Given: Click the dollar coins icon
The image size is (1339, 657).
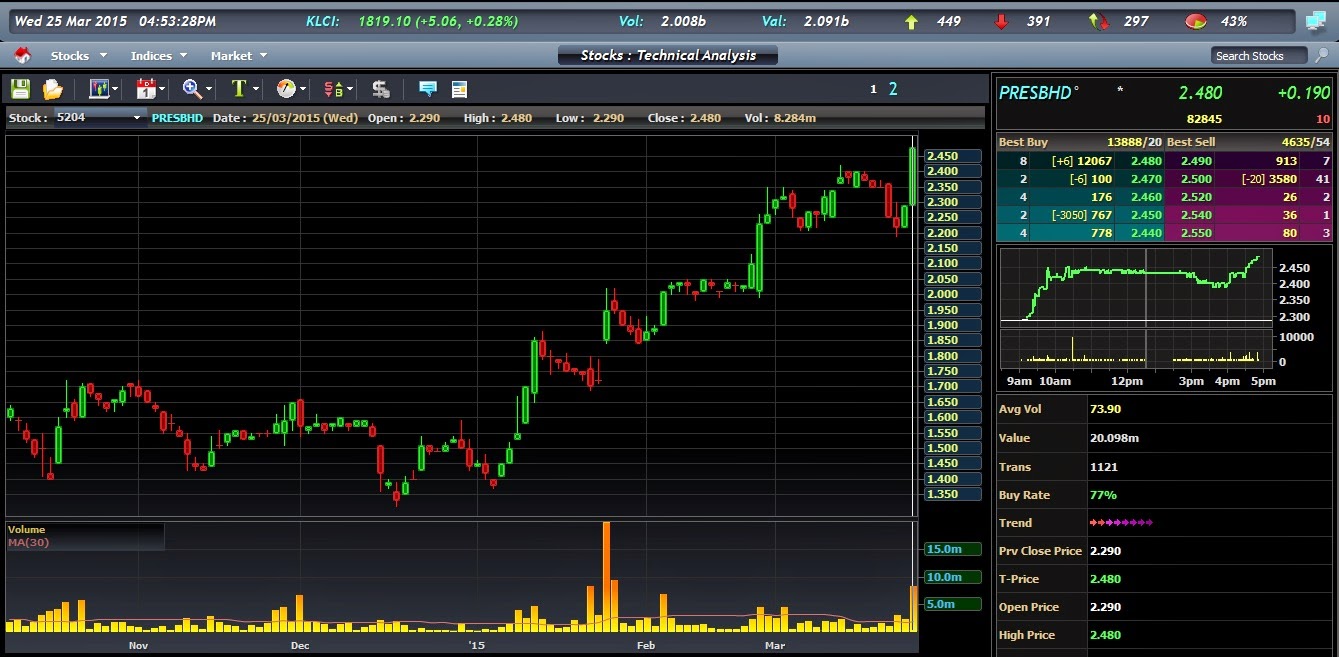Looking at the screenshot, I should (x=381, y=89).
